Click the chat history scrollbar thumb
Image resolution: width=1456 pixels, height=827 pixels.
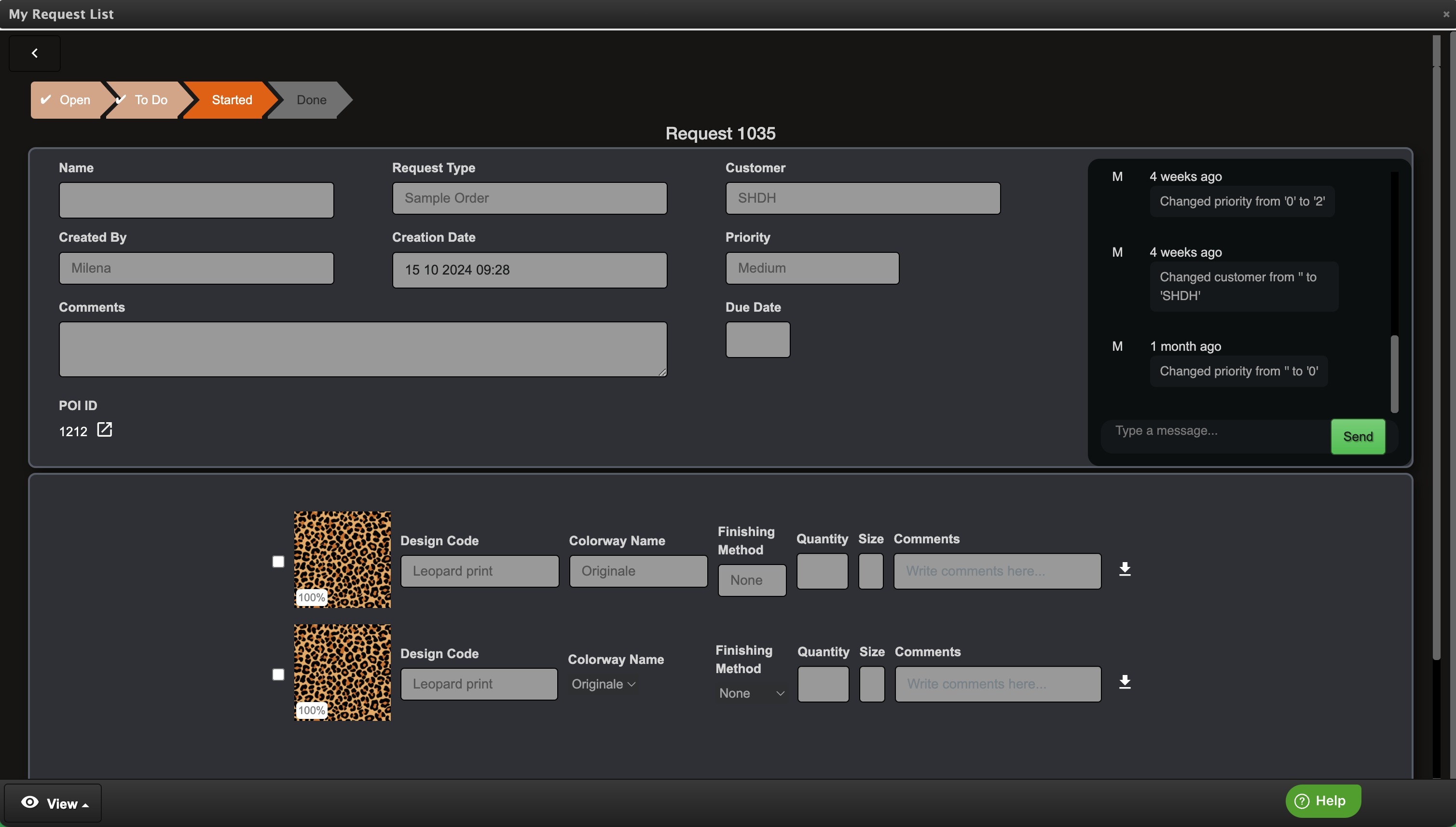pos(1394,374)
